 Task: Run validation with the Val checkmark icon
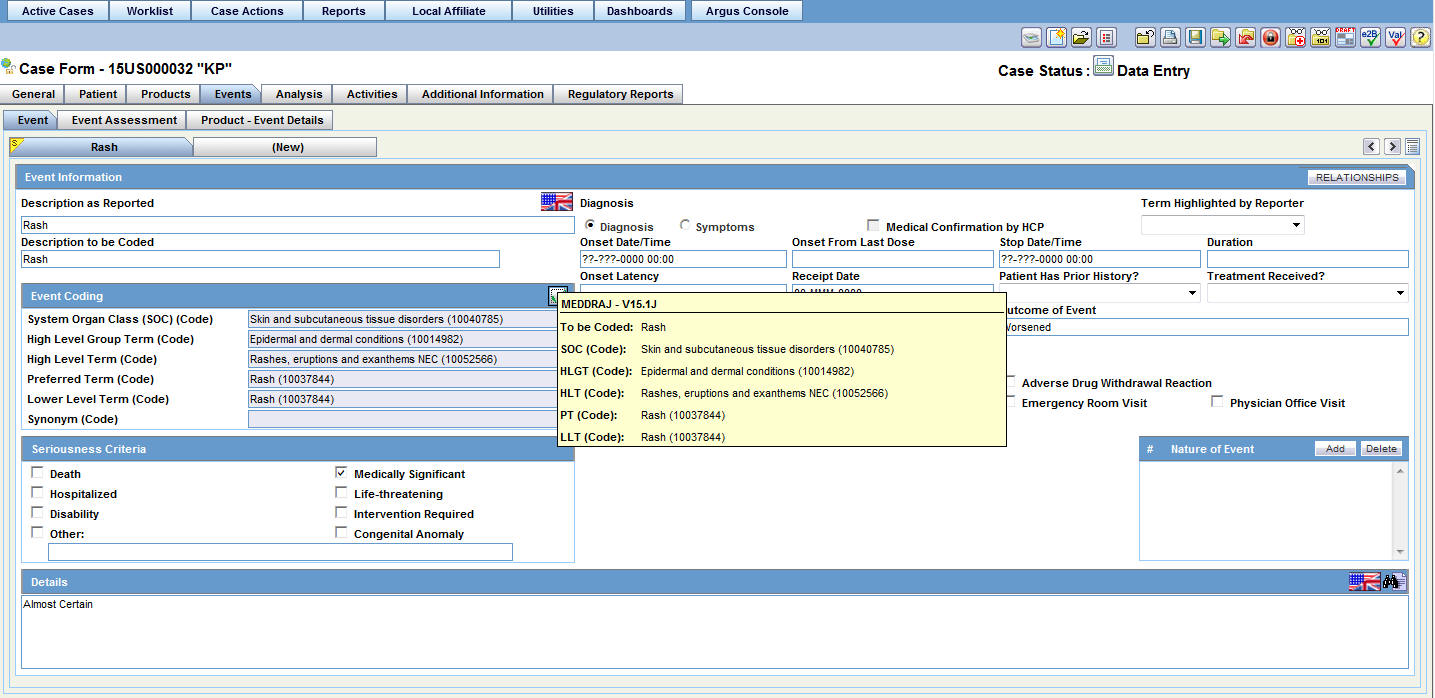point(1395,38)
